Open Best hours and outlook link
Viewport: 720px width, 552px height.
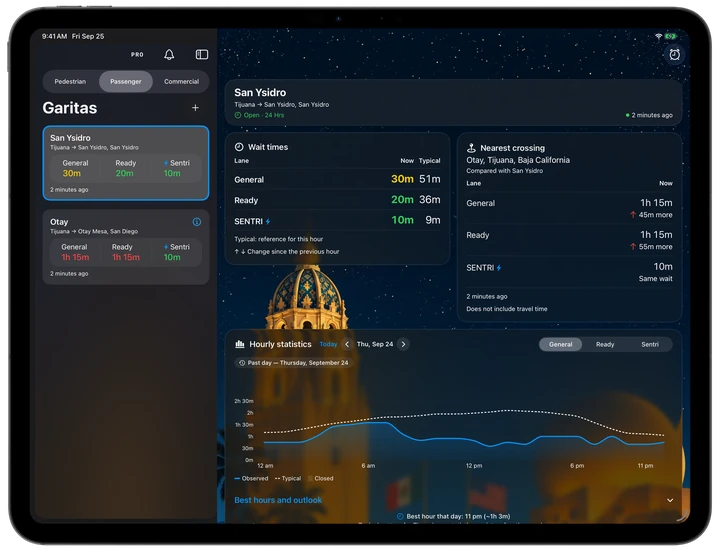(278, 500)
